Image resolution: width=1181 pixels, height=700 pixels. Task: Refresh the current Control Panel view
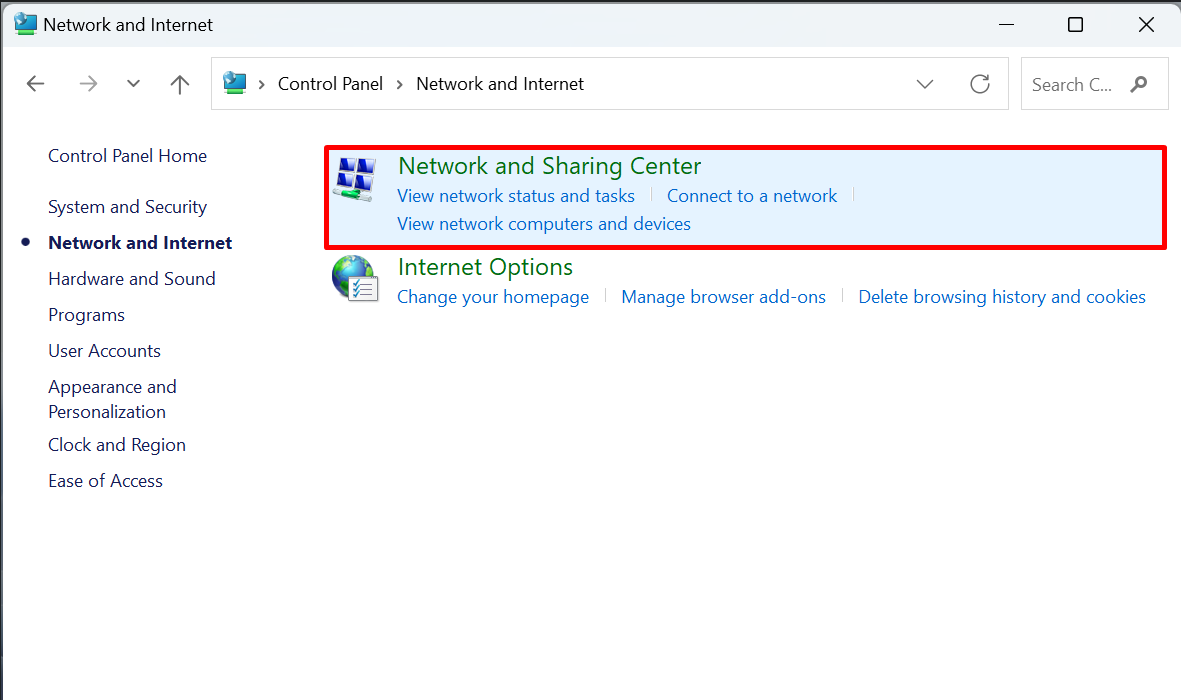[979, 84]
